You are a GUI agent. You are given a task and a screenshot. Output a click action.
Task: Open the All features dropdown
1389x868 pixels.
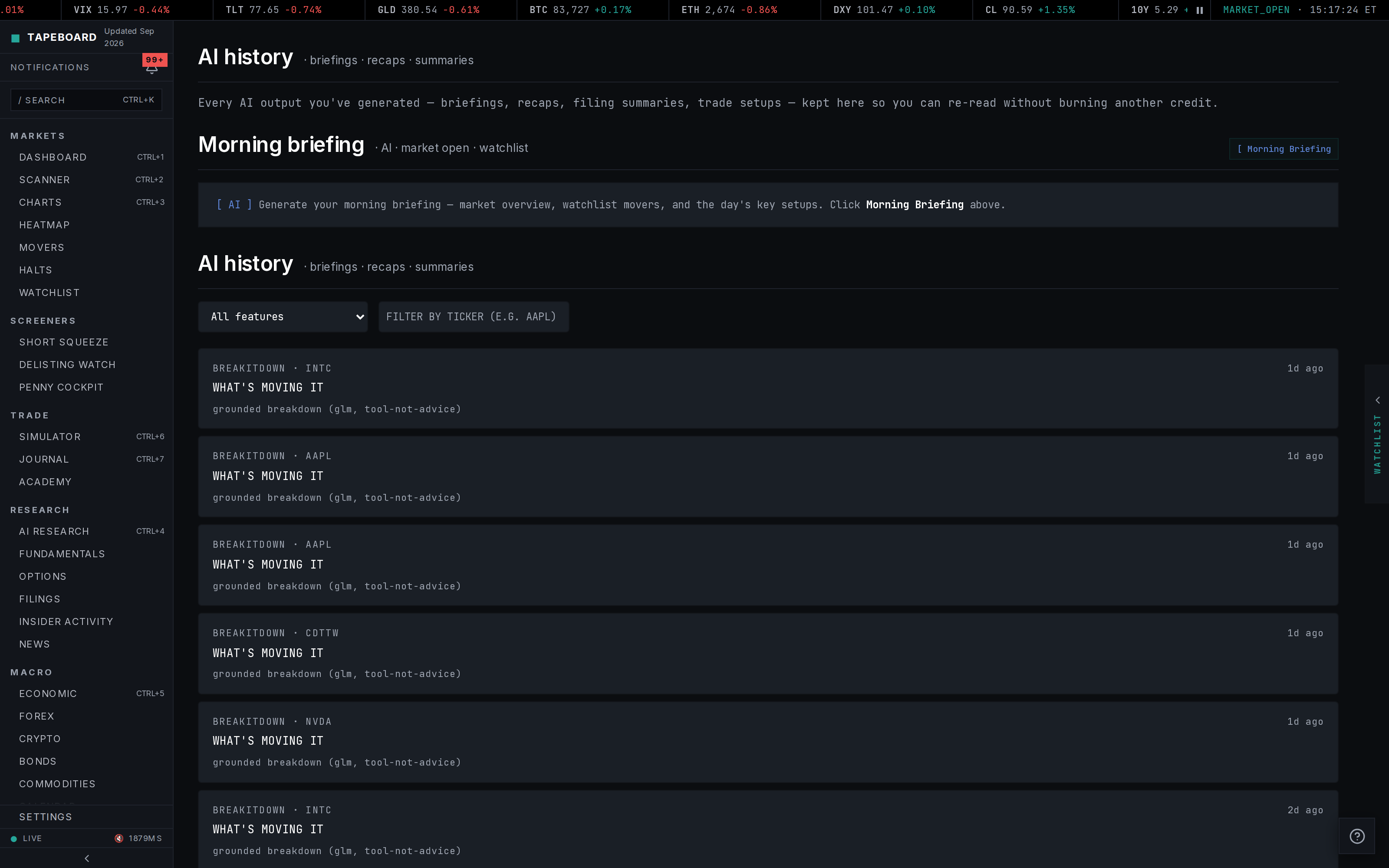[x=283, y=317]
